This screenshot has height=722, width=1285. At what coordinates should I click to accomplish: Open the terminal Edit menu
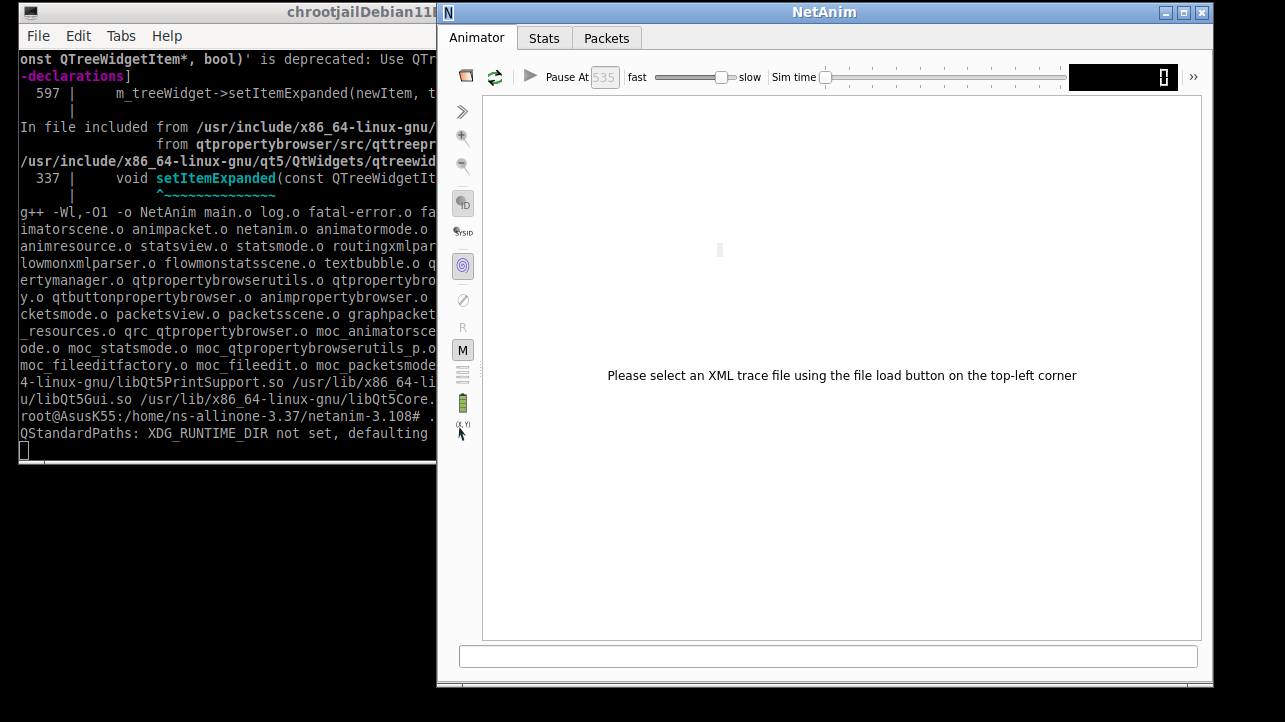click(78, 36)
